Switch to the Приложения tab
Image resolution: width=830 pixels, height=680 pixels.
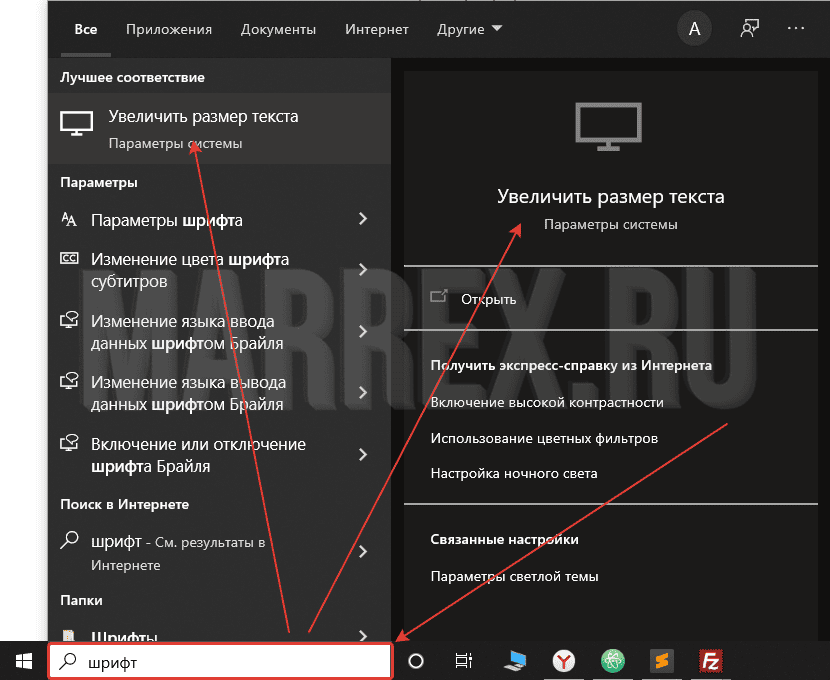169,30
